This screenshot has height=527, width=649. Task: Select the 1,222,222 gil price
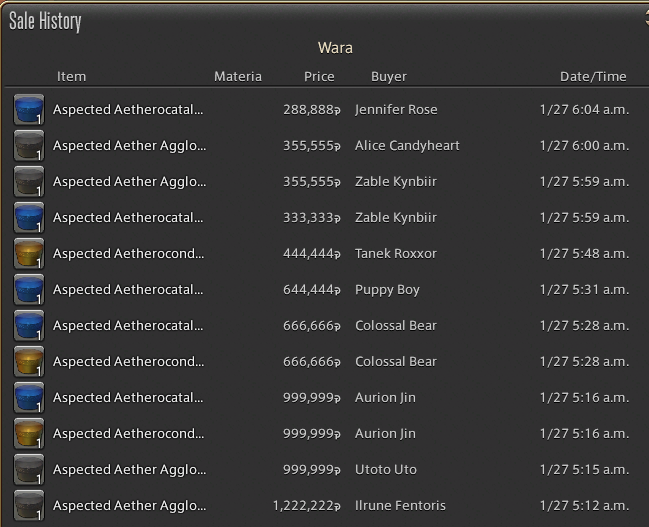tap(307, 506)
